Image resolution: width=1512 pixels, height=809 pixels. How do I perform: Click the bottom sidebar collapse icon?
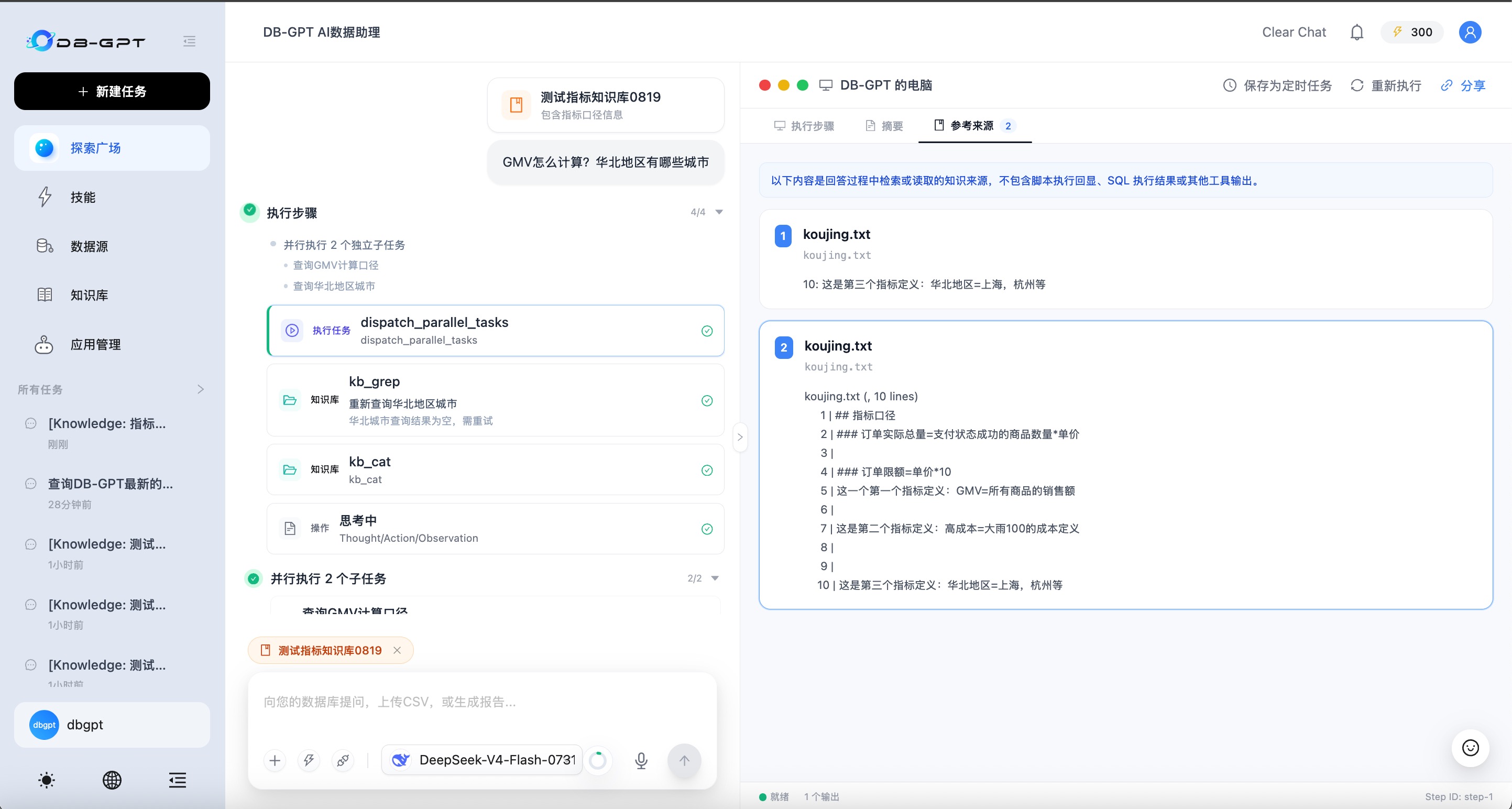(177, 780)
